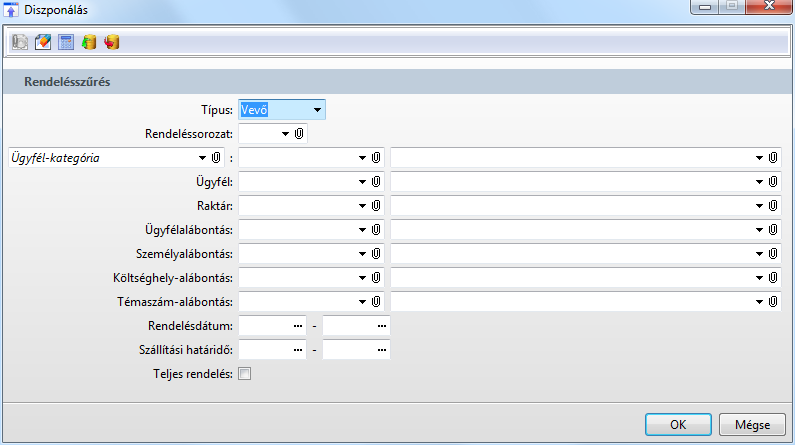Screen dimensions: 795x445
Task: Click paperclip of narrow Témaszám-alábontás field
Action: 376,302
